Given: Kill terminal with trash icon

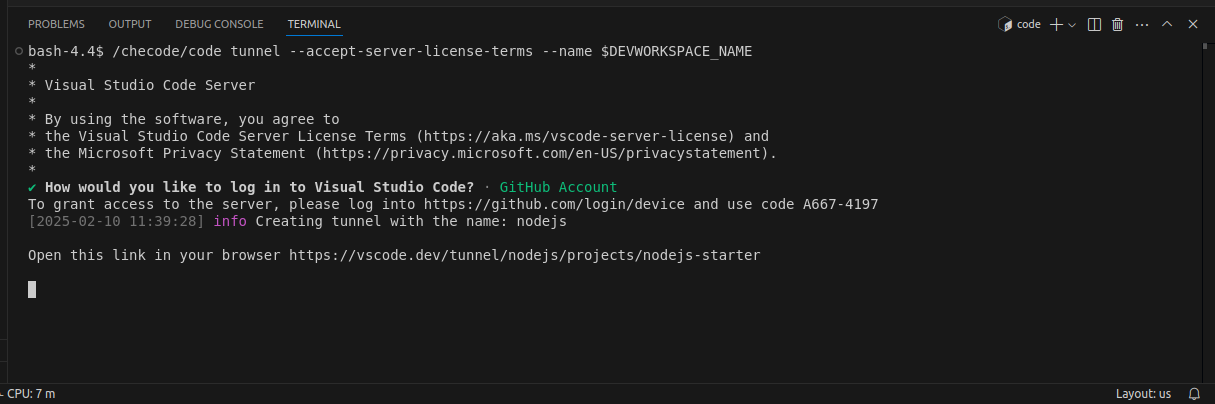Looking at the screenshot, I should [1118, 24].
